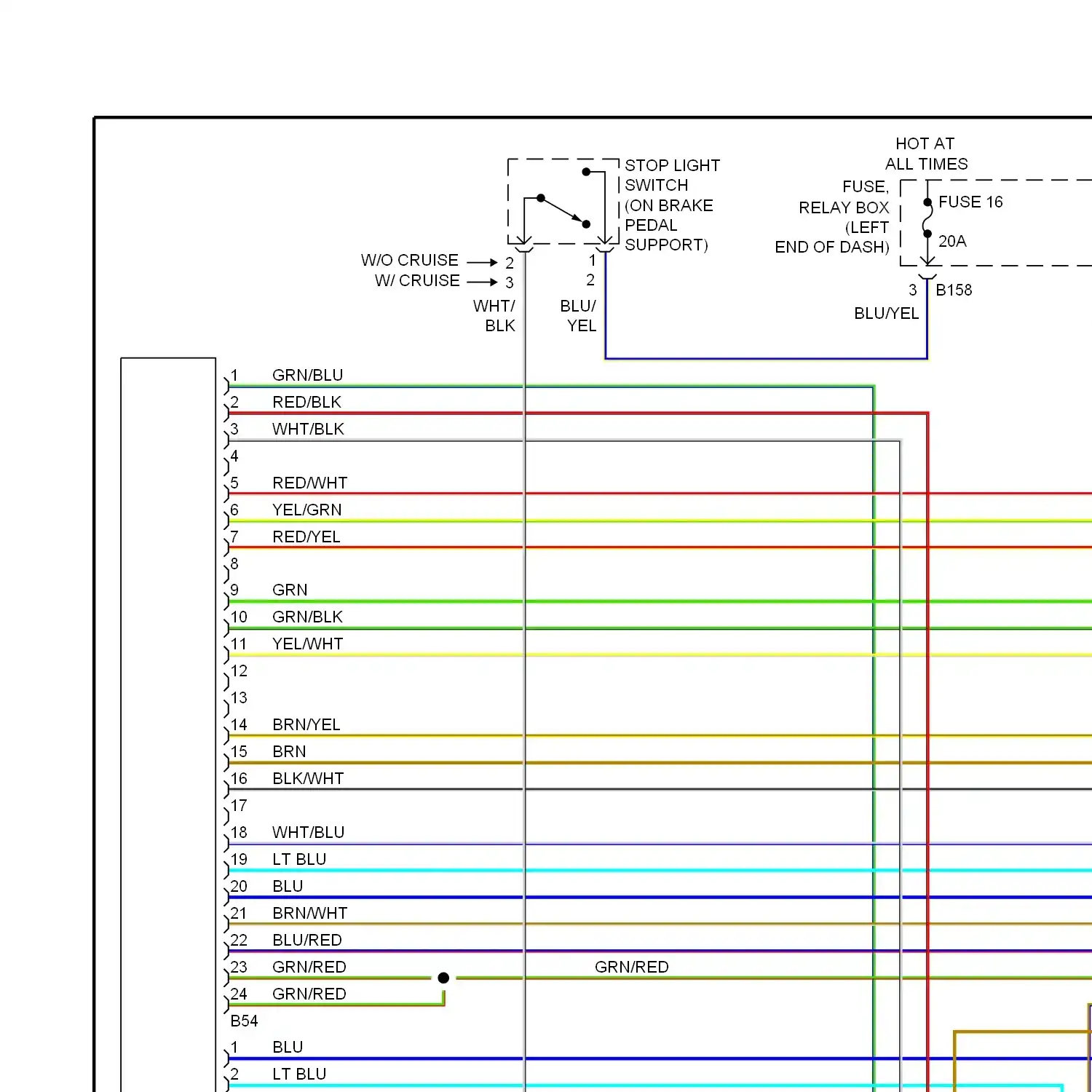Viewport: 1092px width, 1092px height.
Task: Click the BLK/WHT wire label
Action: coord(308,778)
